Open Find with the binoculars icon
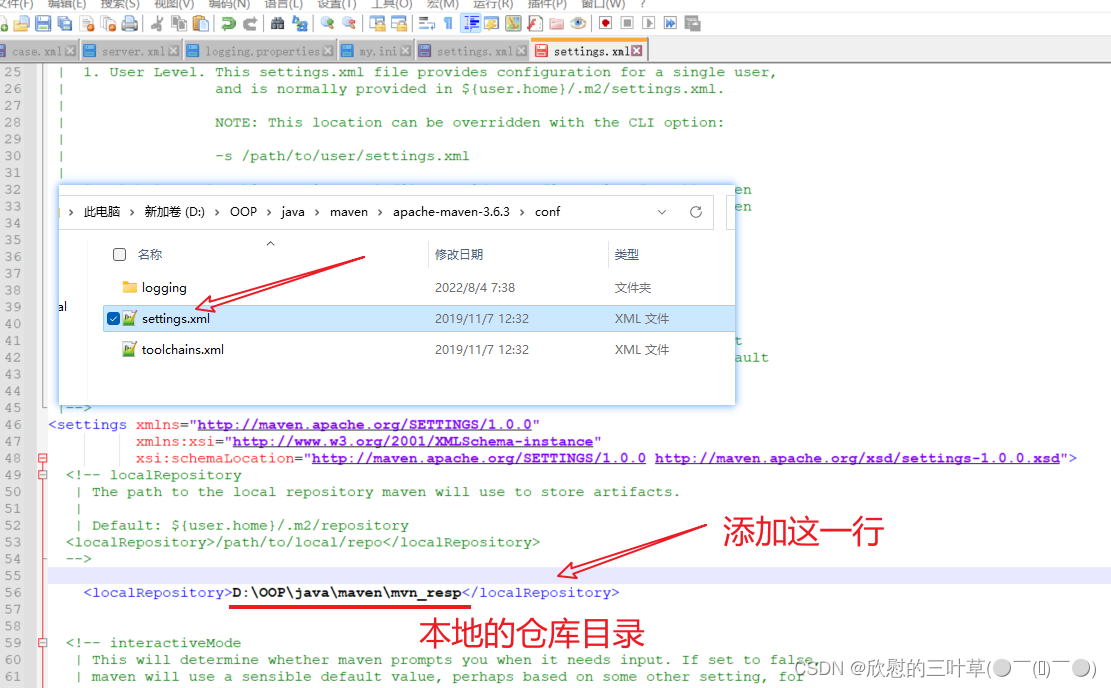Screen dimensions: 1111x688 click(x=278, y=23)
